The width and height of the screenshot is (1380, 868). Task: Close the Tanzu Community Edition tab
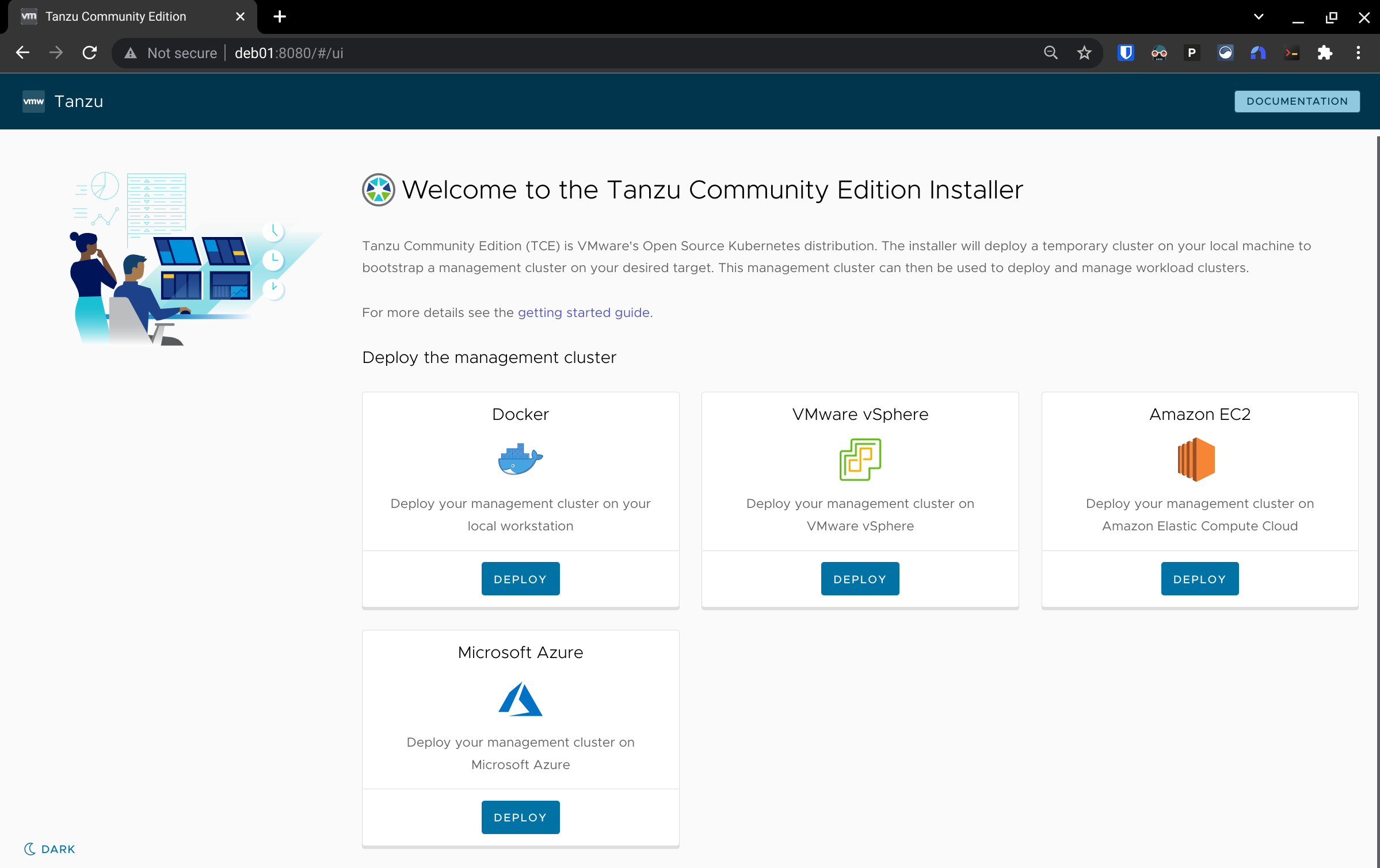click(x=240, y=17)
